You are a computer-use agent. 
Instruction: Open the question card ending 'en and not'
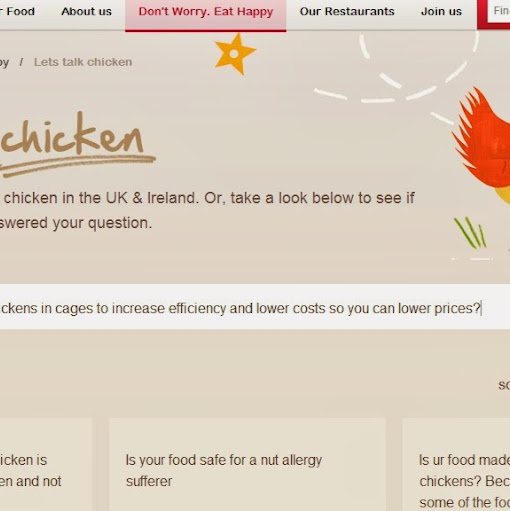pyautogui.click(x=46, y=464)
